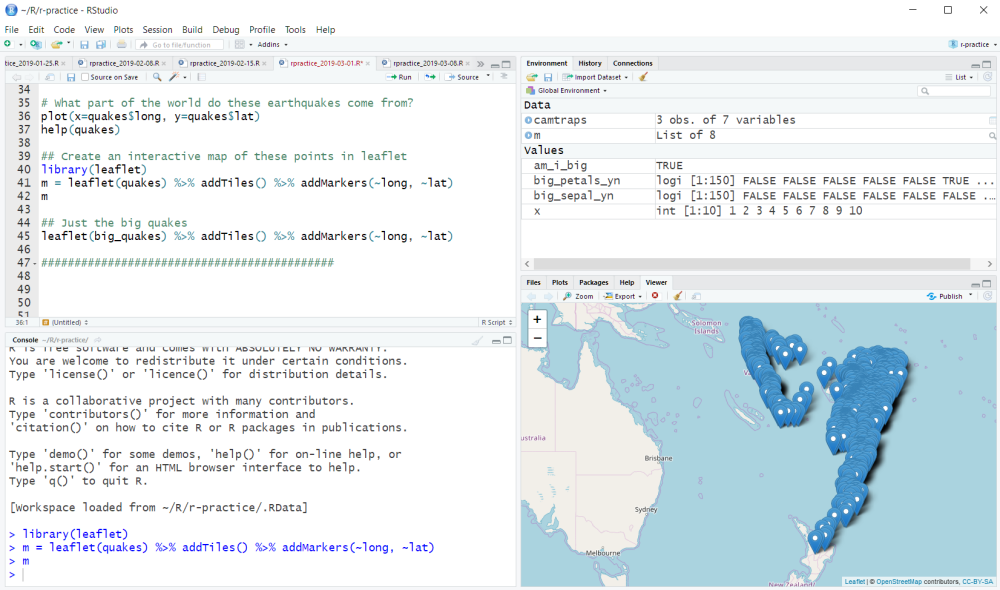Click the Print icon in main toolbar
Image resolution: width=1000 pixels, height=590 pixels.
tap(121, 45)
